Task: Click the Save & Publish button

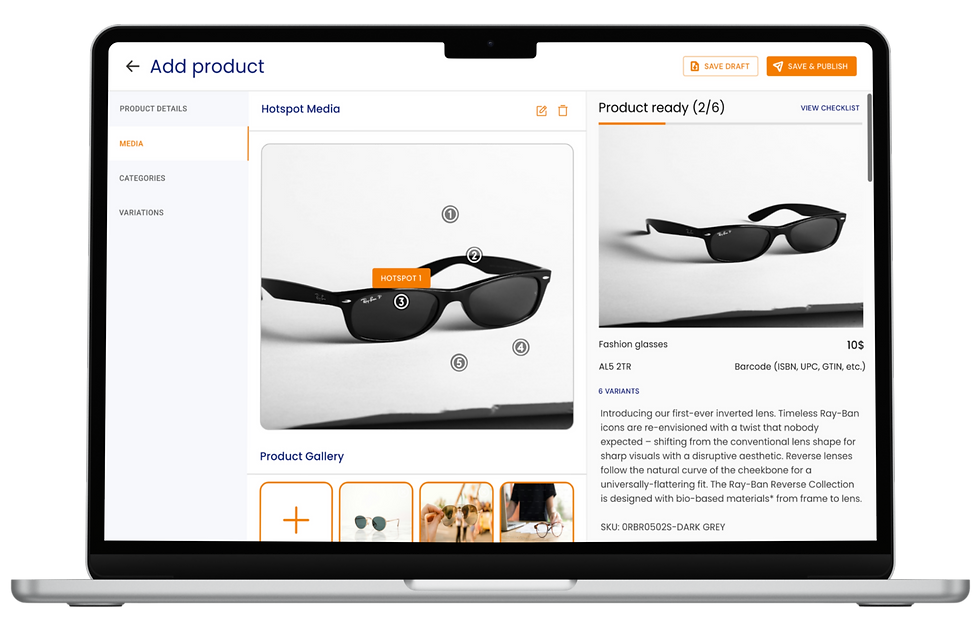Action: click(811, 66)
